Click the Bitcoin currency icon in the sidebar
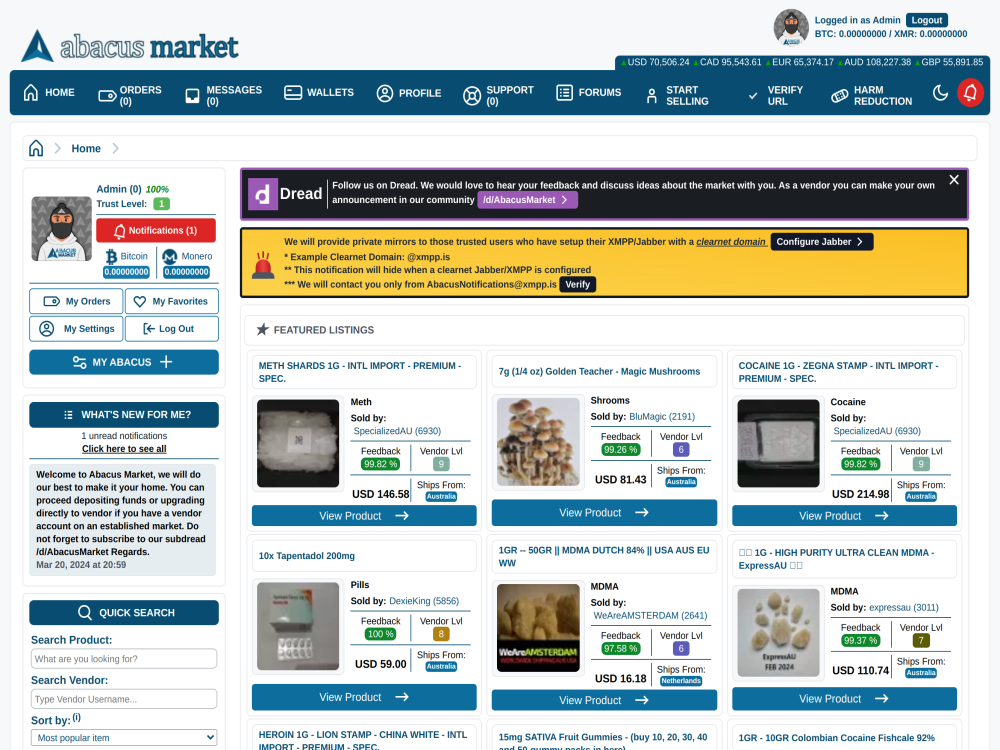 pyautogui.click(x=111, y=256)
